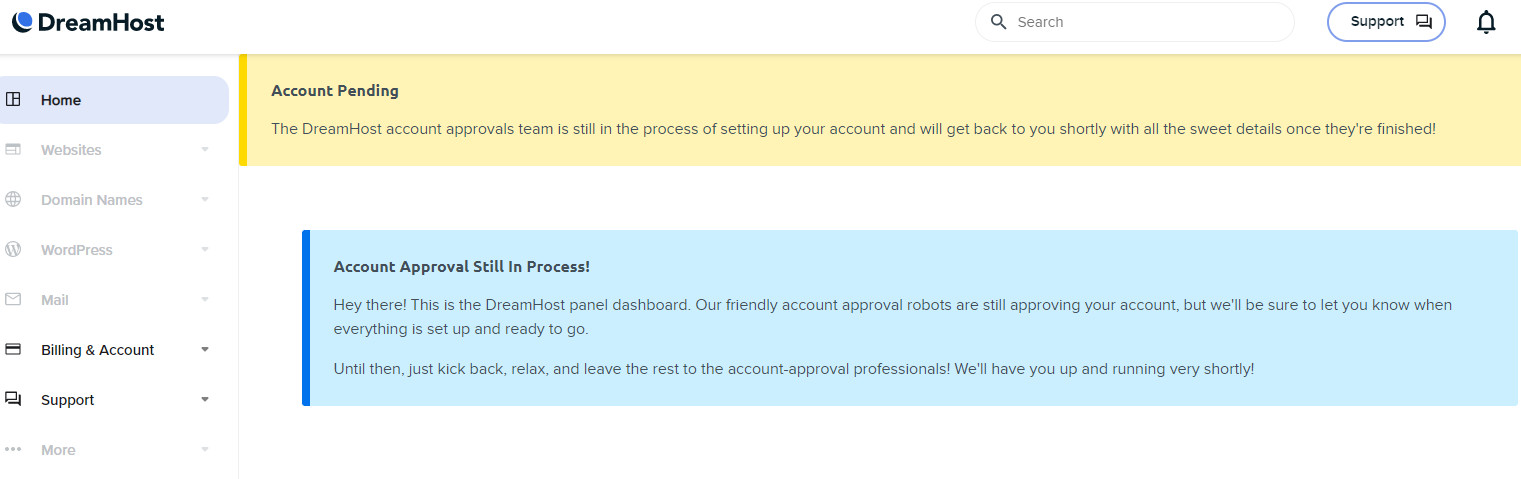Expand the More menu arrow
1521x479 pixels.
(205, 450)
